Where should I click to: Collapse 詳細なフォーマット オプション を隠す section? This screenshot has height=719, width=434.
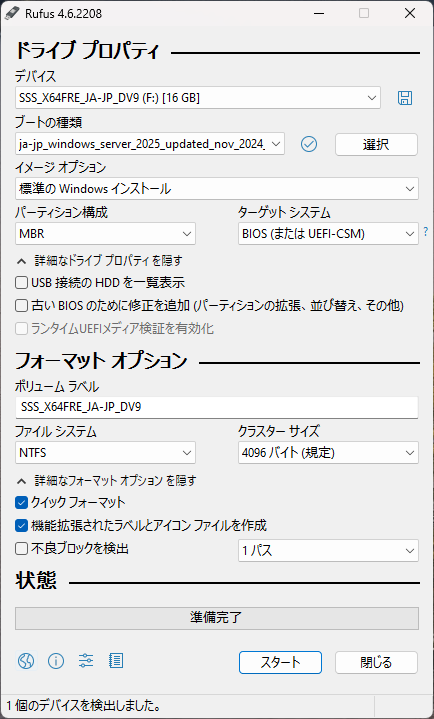[107, 481]
